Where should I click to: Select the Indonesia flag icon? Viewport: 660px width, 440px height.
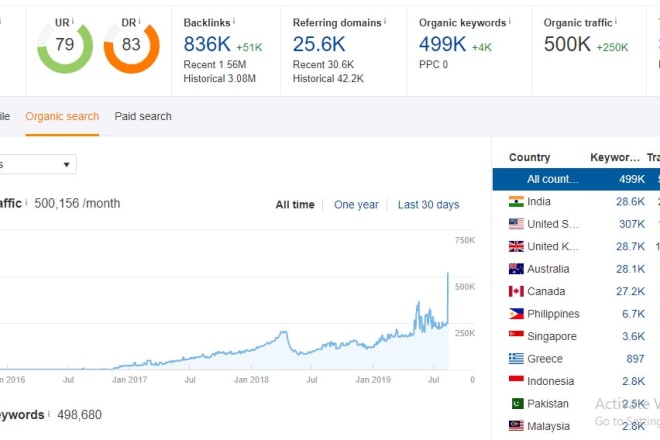point(516,379)
